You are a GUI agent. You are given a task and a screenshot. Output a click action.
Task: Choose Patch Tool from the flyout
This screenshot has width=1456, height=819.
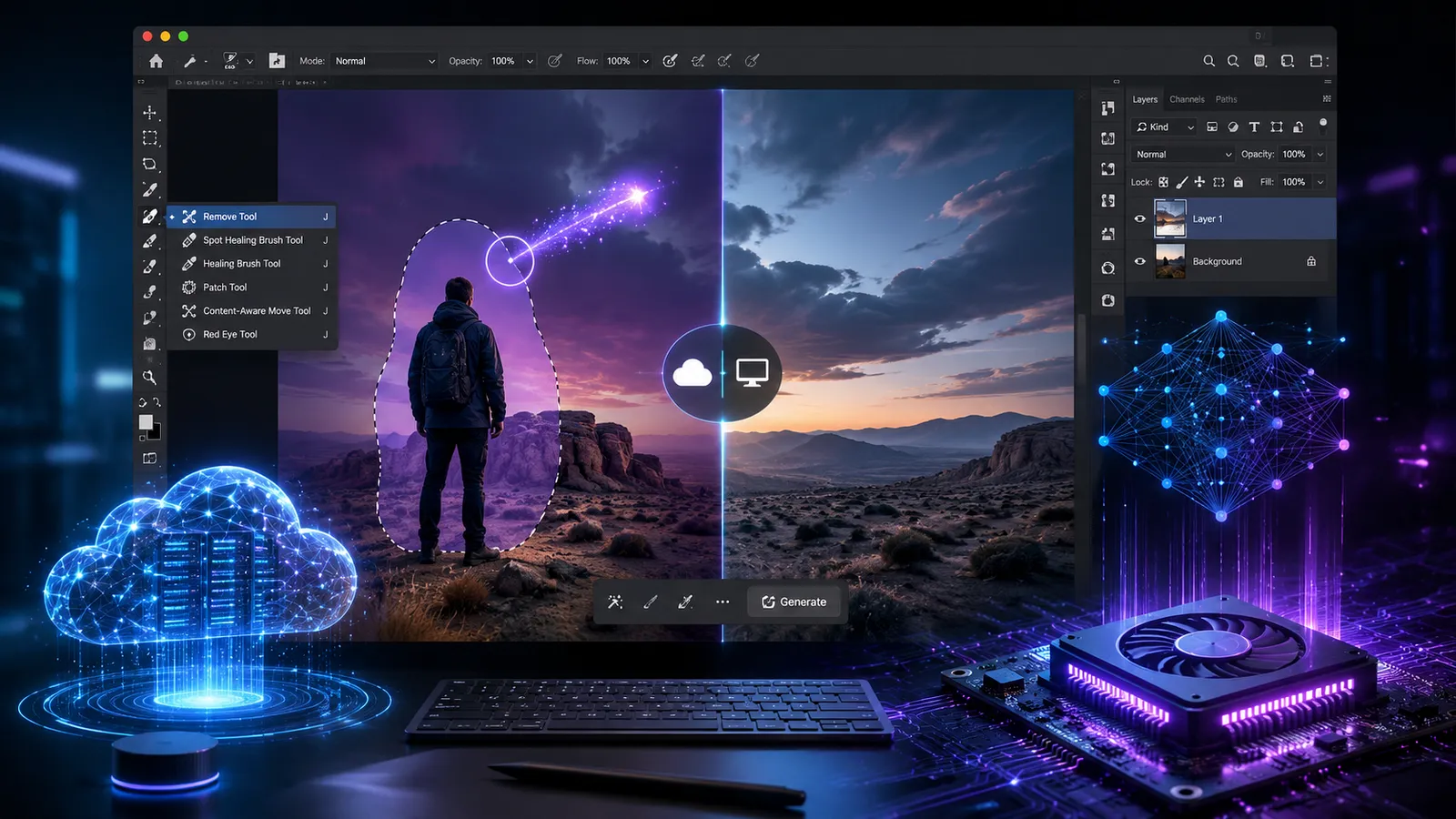(252, 288)
